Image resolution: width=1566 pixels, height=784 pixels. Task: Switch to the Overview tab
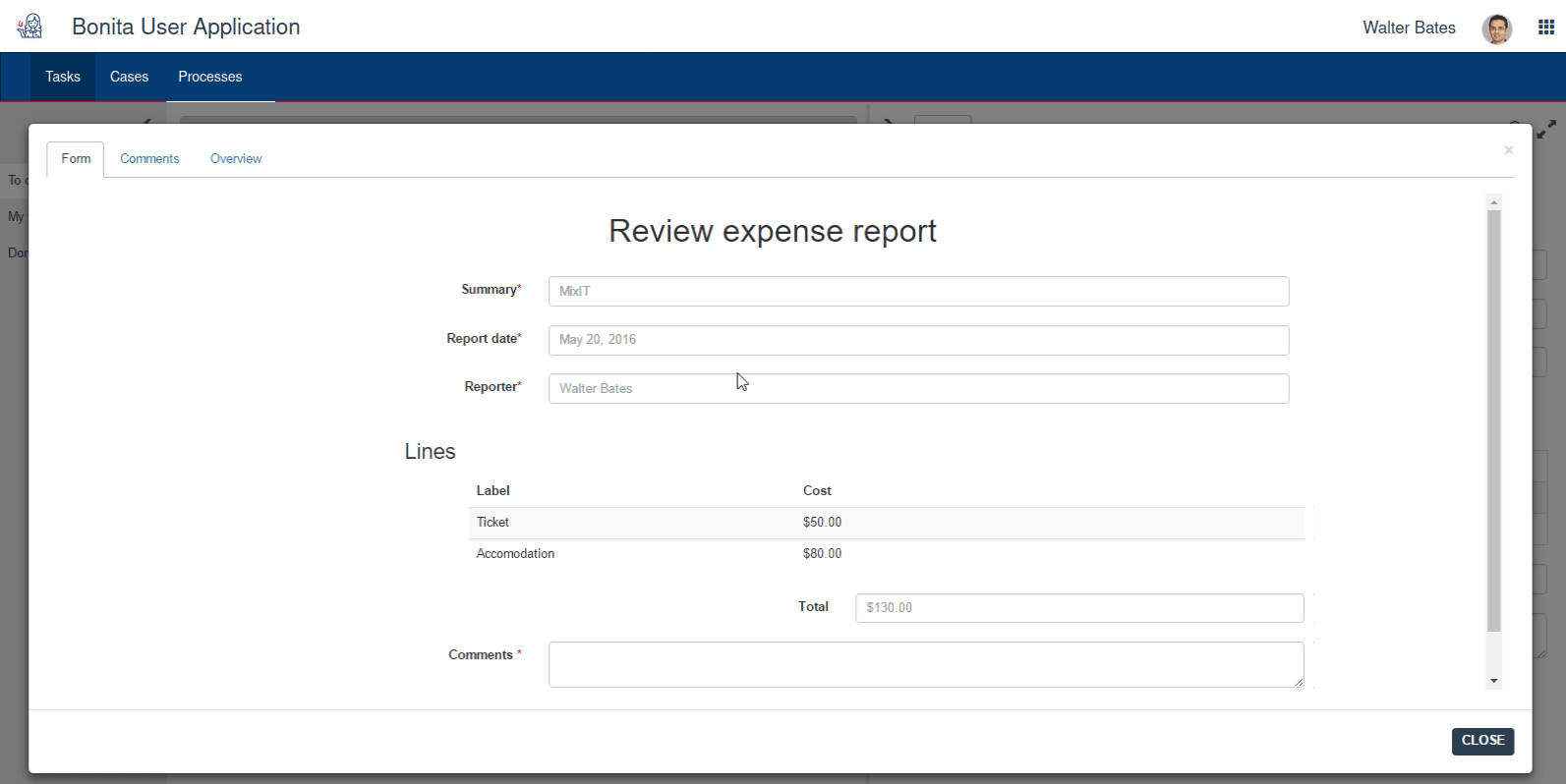click(236, 159)
